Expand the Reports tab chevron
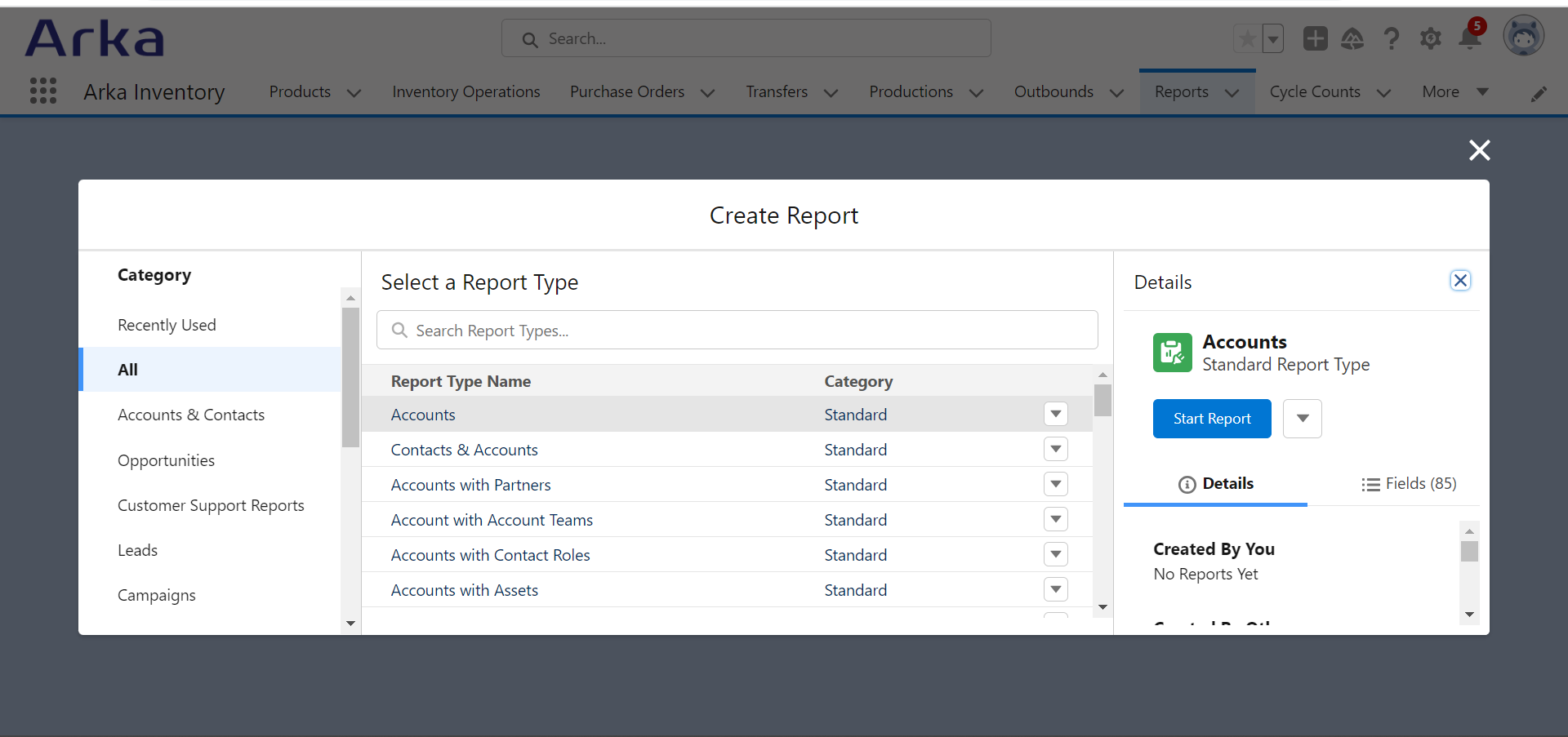 (x=1232, y=93)
